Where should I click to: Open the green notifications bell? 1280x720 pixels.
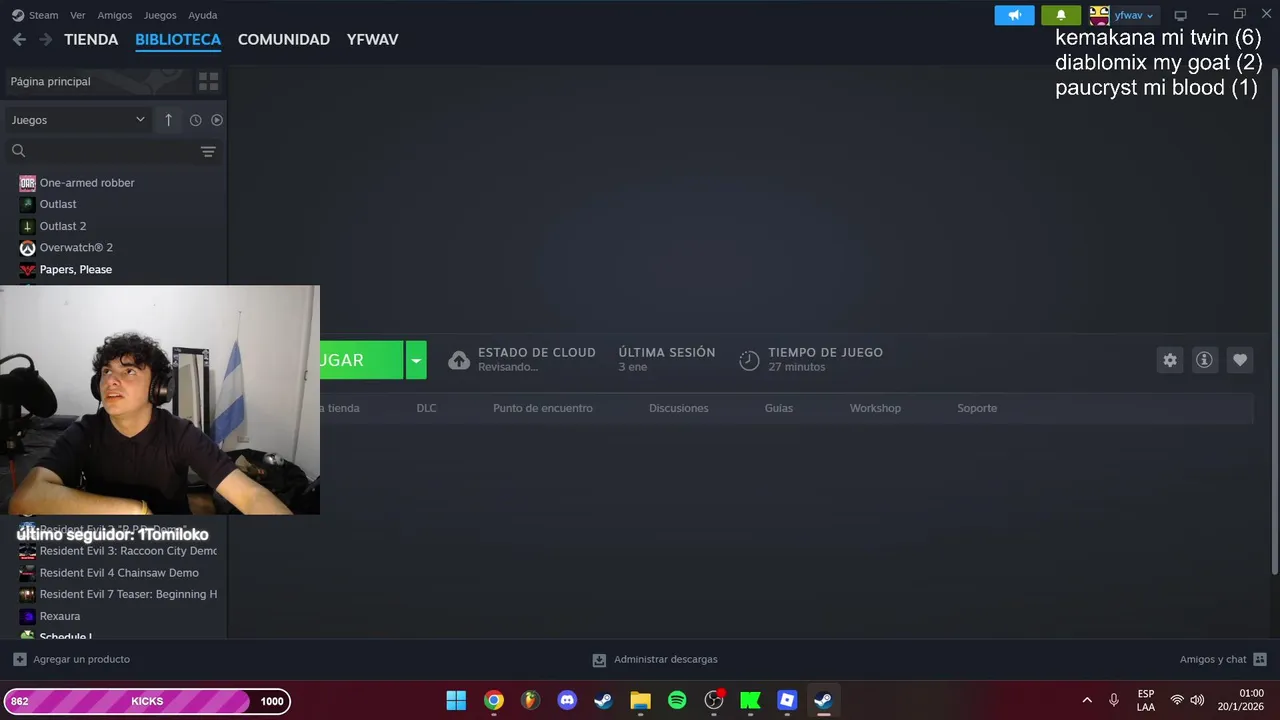click(x=1061, y=15)
